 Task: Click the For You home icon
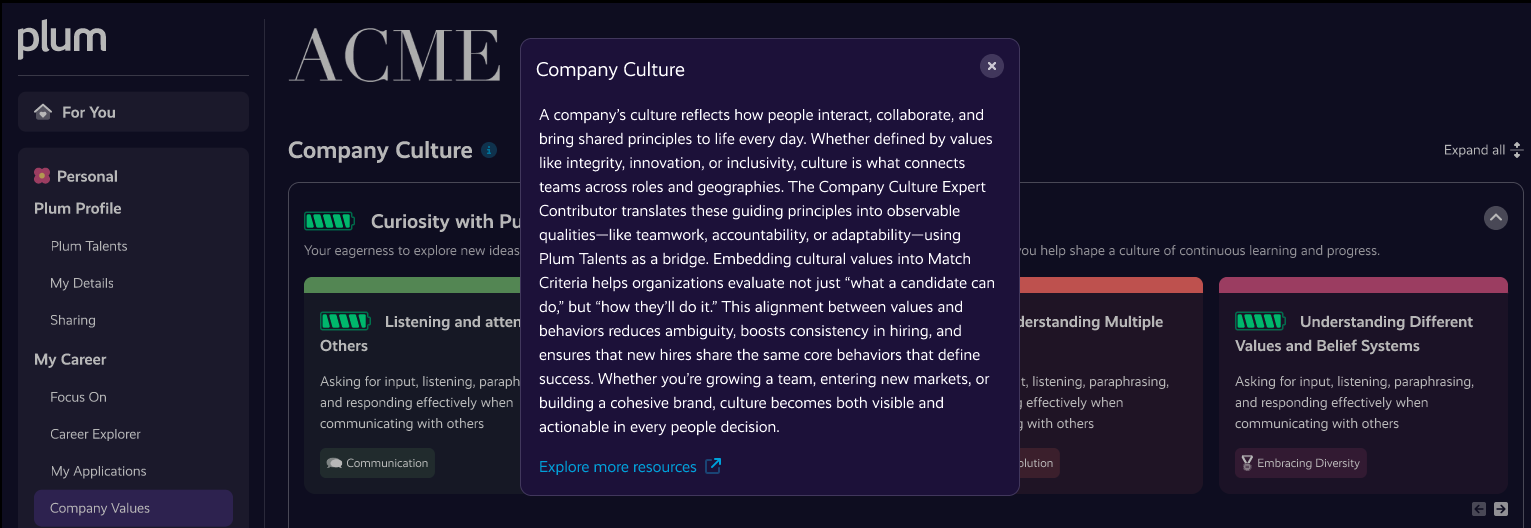coord(43,112)
